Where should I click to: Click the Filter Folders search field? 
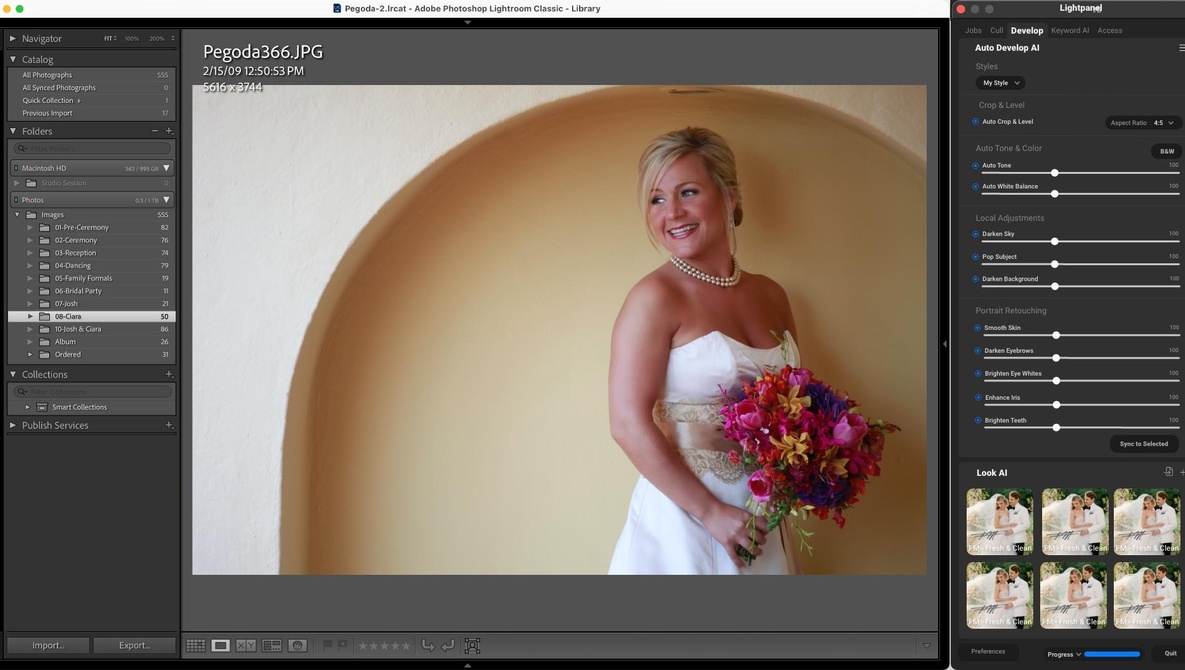pyautogui.click(x=92, y=148)
